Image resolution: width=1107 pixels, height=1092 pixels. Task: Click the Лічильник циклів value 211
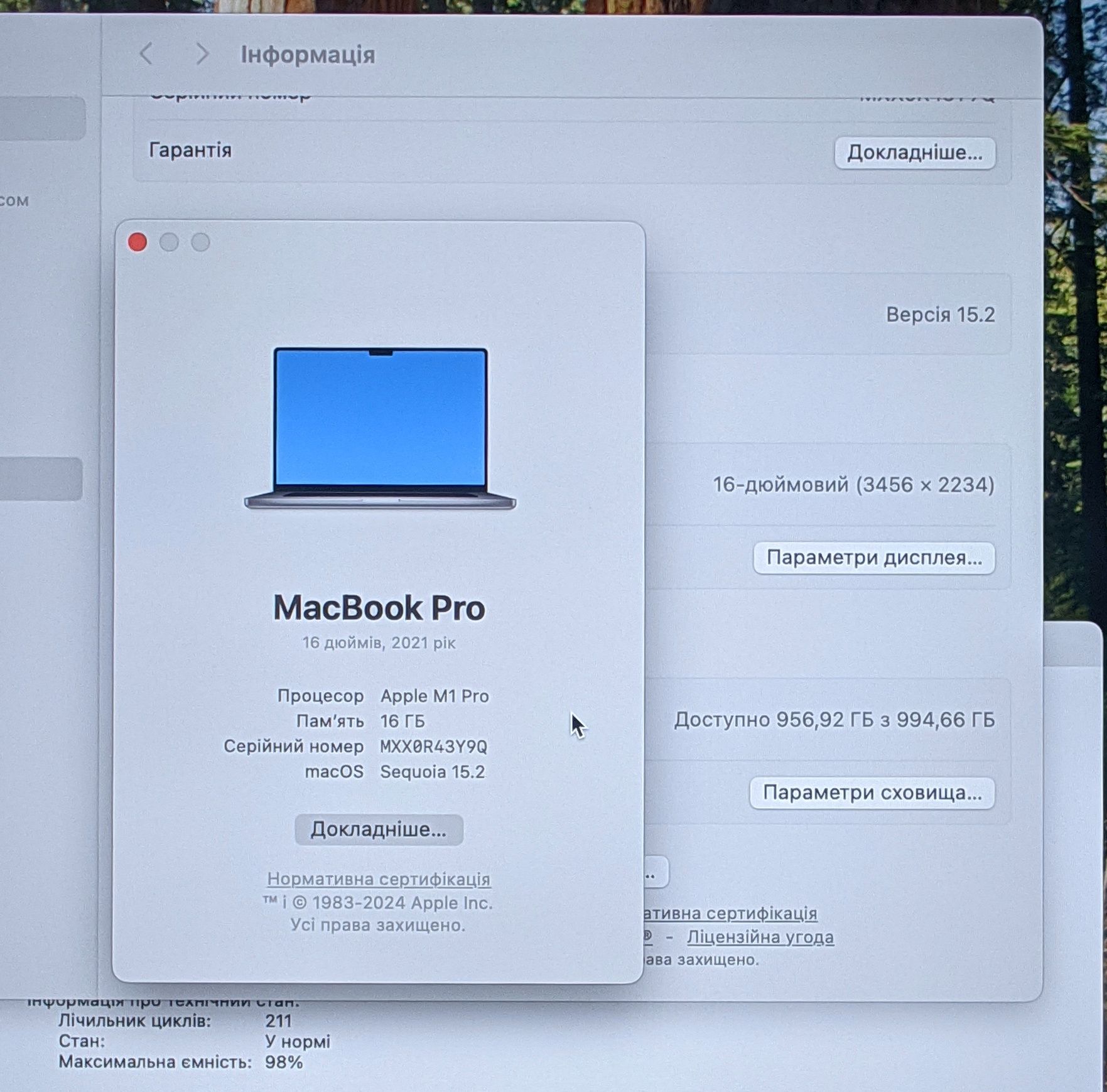pos(278,1021)
